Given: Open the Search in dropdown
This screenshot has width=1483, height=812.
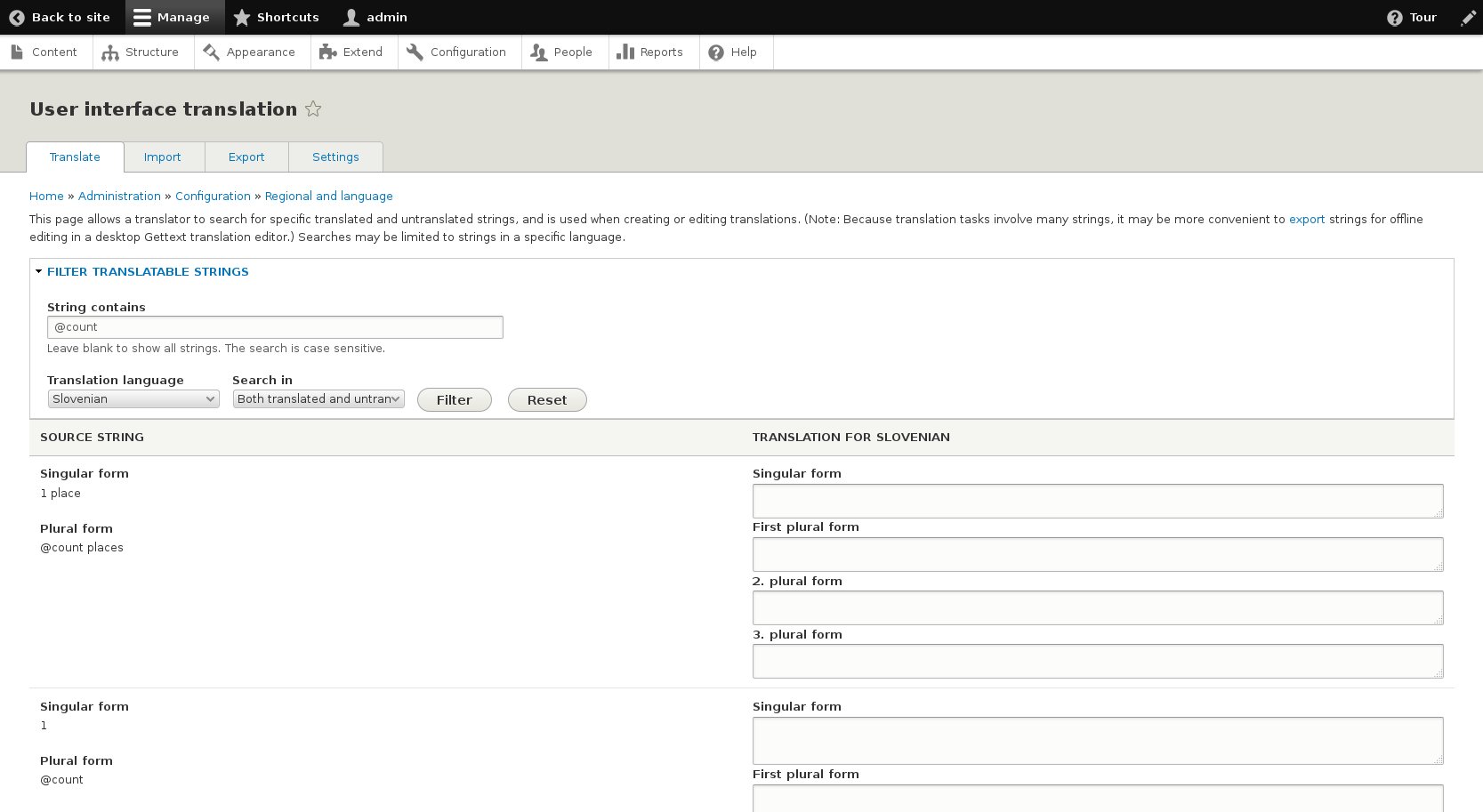Looking at the screenshot, I should coord(318,398).
